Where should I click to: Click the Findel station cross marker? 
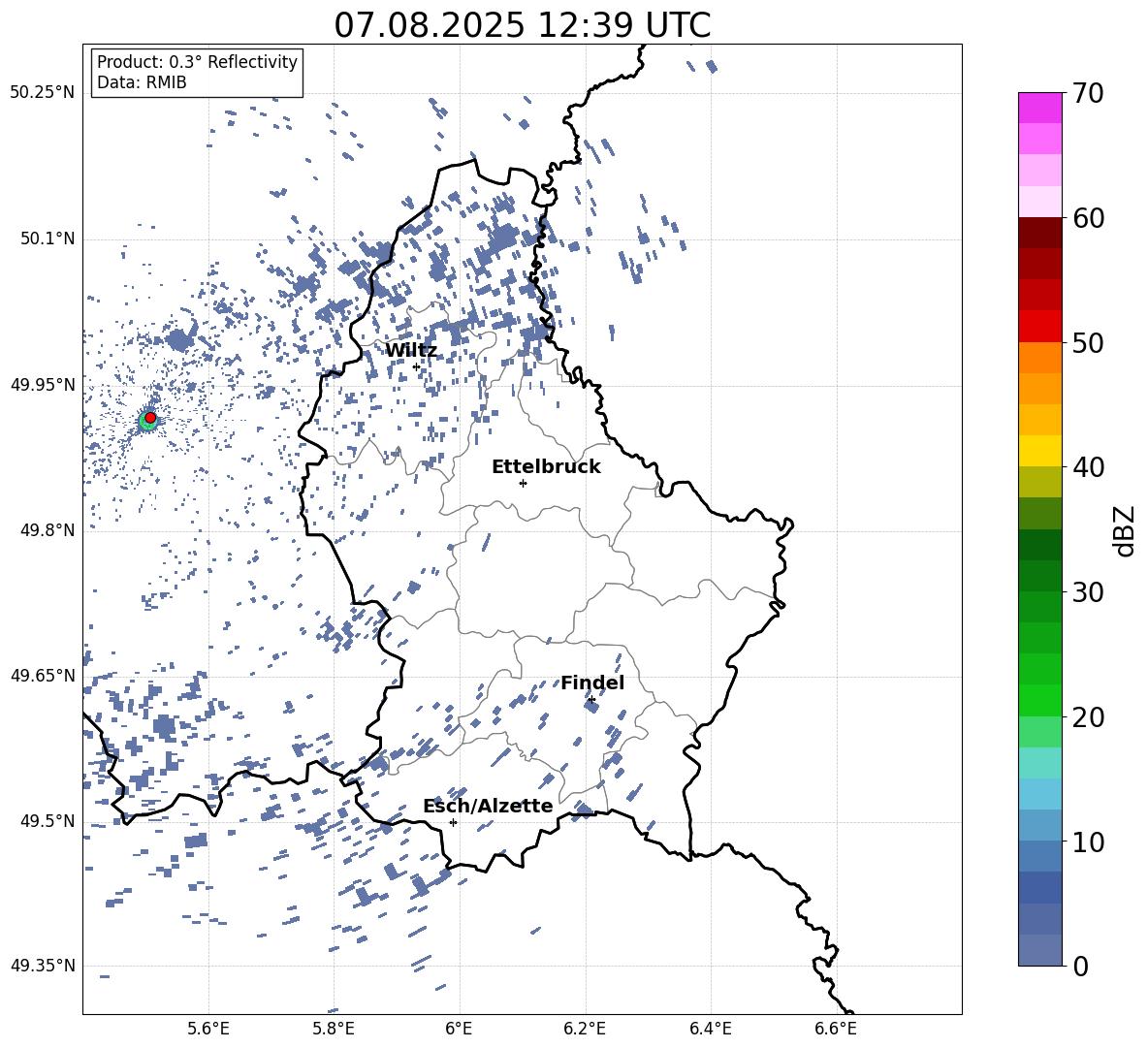click(590, 700)
